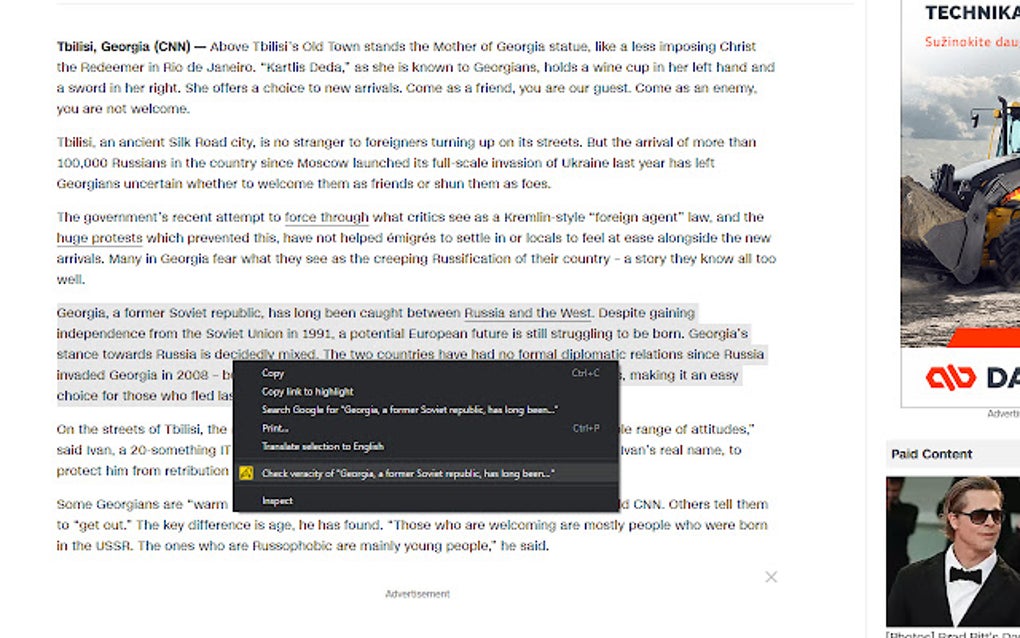This screenshot has width=1020, height=638.
Task: Open the Brad Pitt paid content thumbnail
Action: (951, 549)
